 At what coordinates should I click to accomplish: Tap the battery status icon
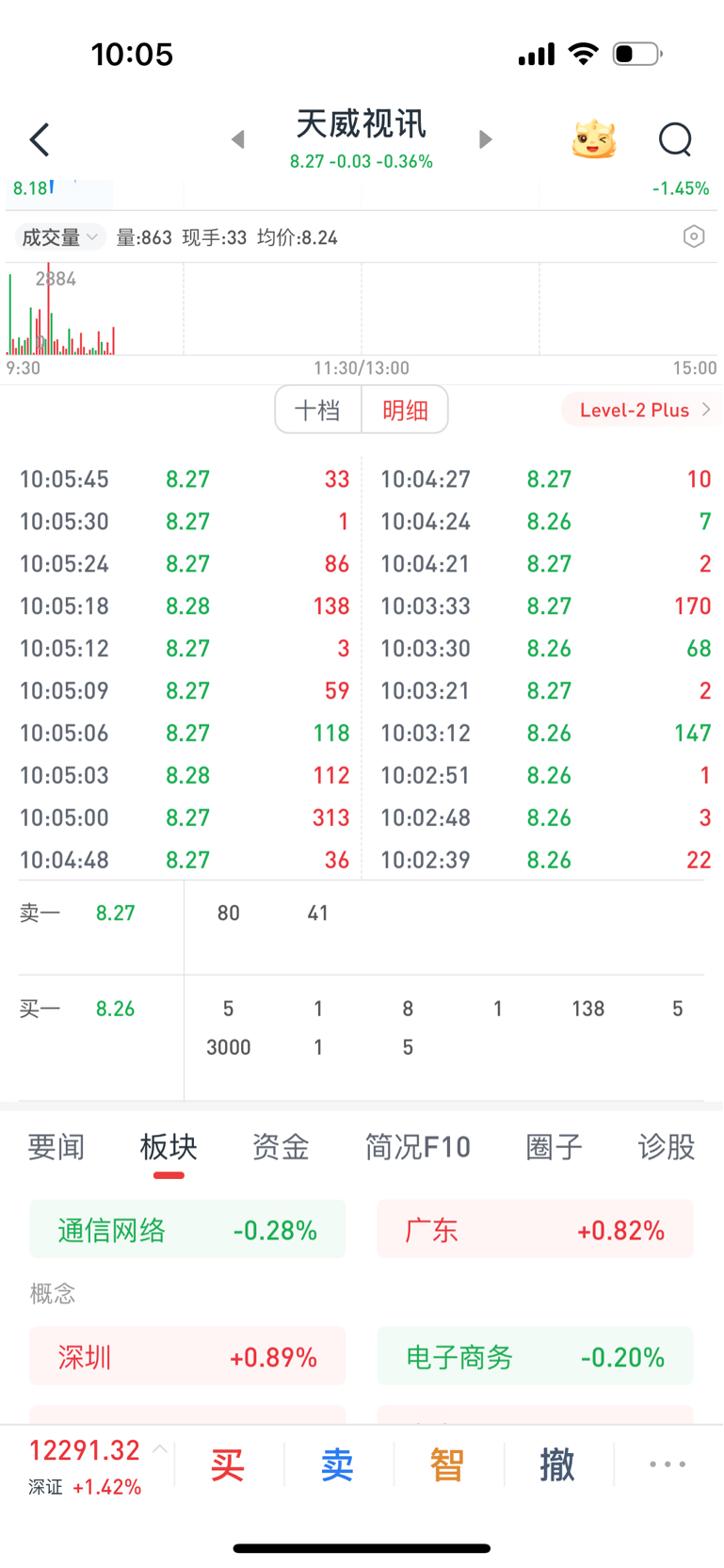637,54
